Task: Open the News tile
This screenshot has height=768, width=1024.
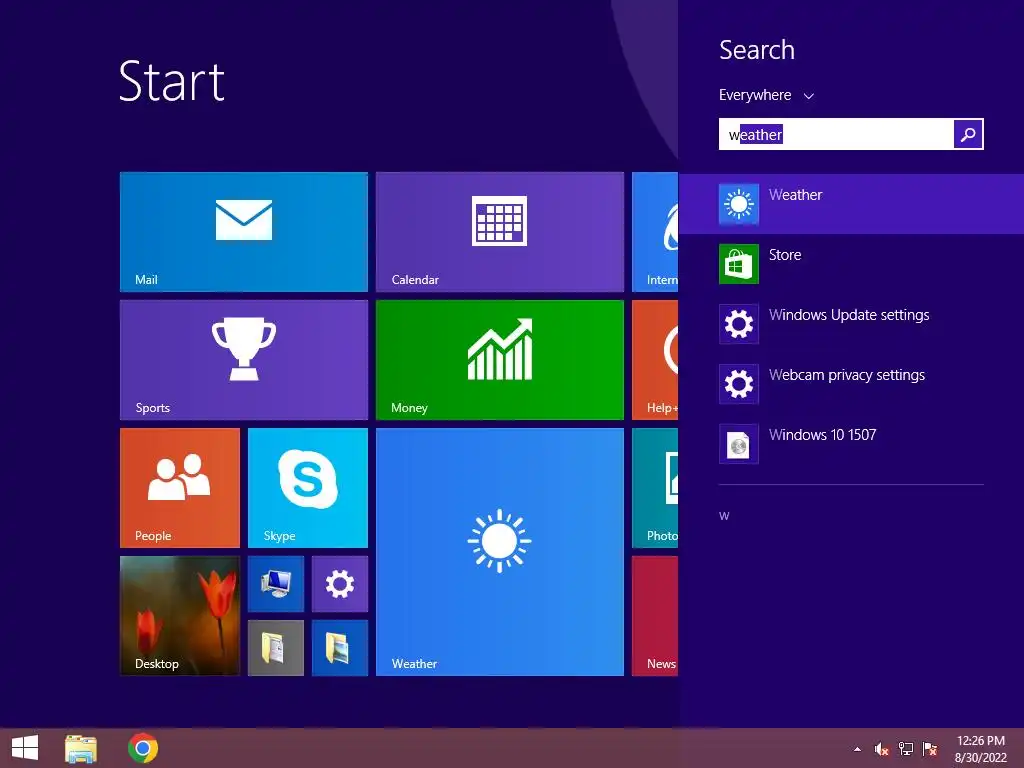Action: click(655, 616)
